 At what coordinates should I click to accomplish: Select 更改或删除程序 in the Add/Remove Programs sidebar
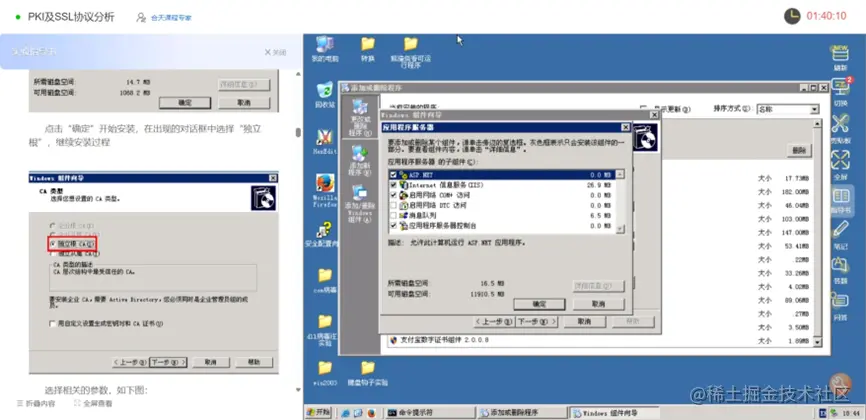(359, 118)
